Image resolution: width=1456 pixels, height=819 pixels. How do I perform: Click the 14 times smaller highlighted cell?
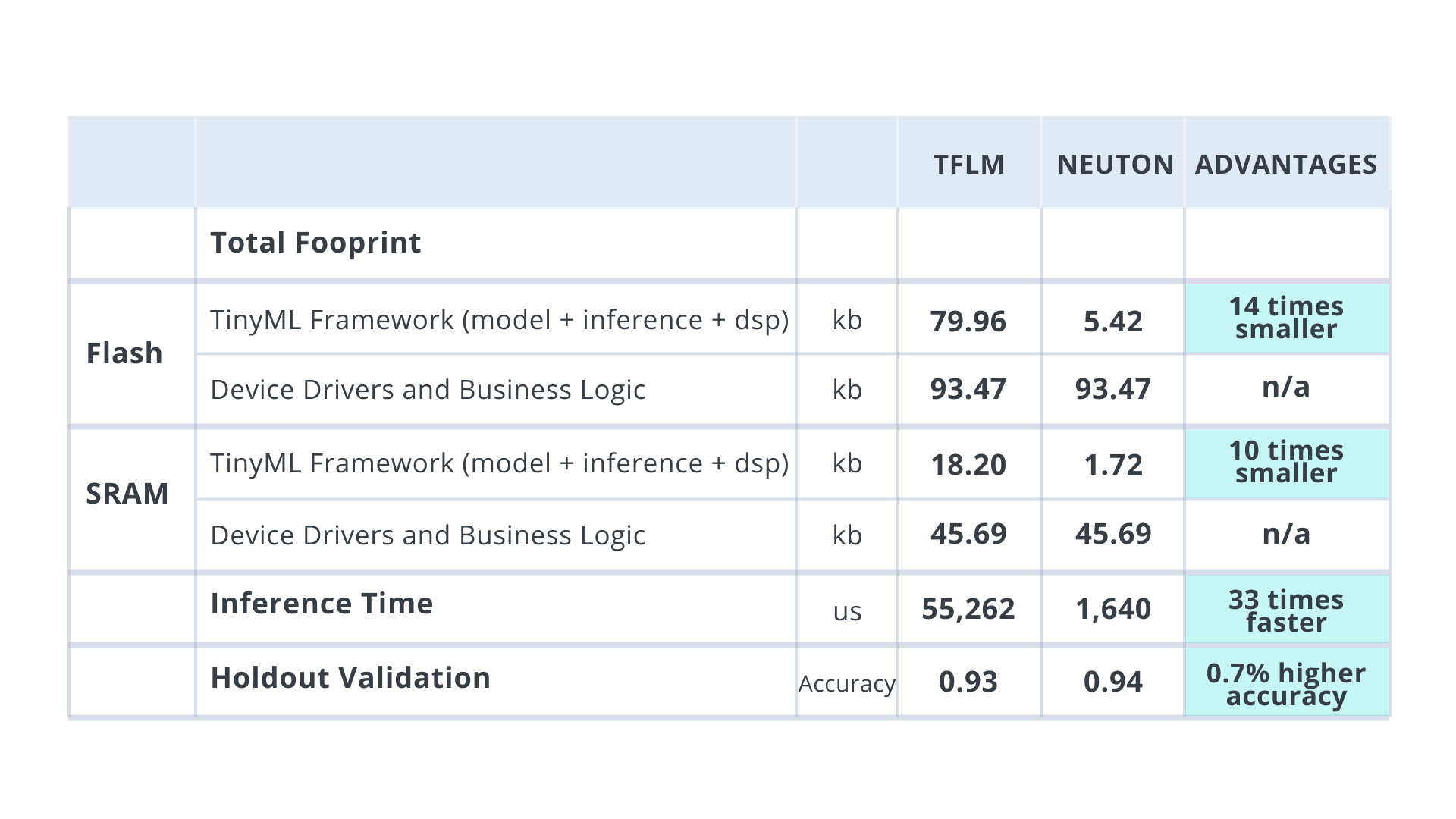pyautogui.click(x=1286, y=318)
